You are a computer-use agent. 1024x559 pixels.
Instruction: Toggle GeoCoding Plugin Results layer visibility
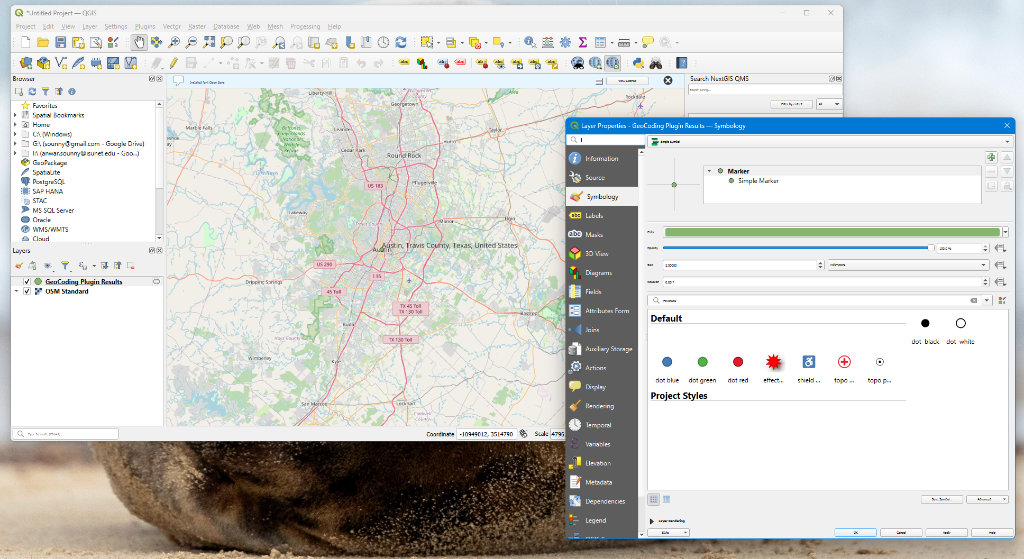point(26,282)
